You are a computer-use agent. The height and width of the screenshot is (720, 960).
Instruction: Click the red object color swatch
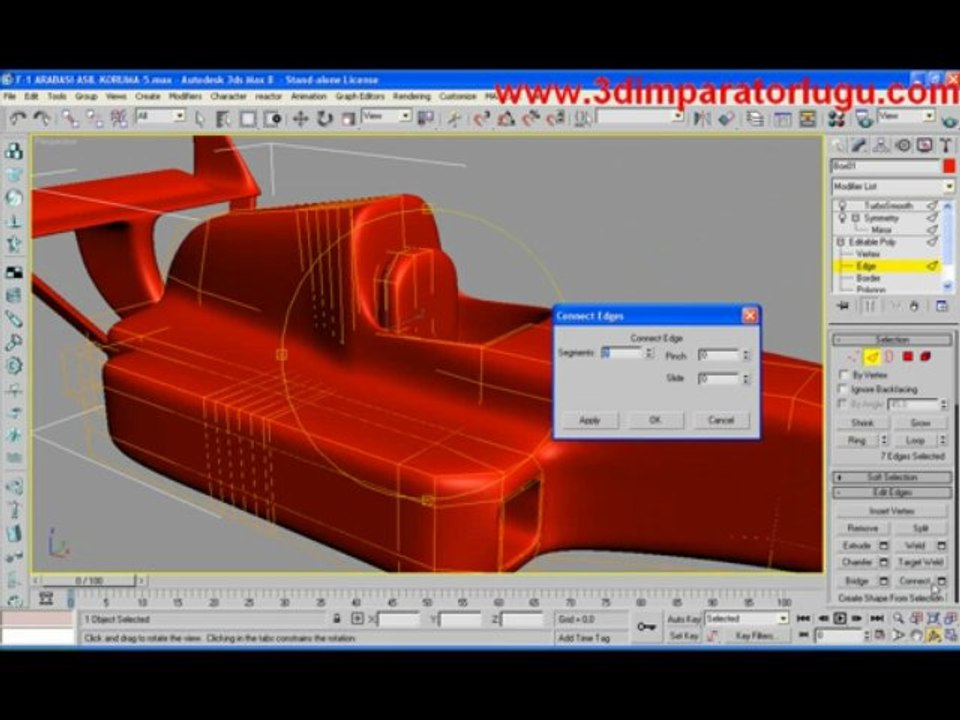[x=948, y=166]
